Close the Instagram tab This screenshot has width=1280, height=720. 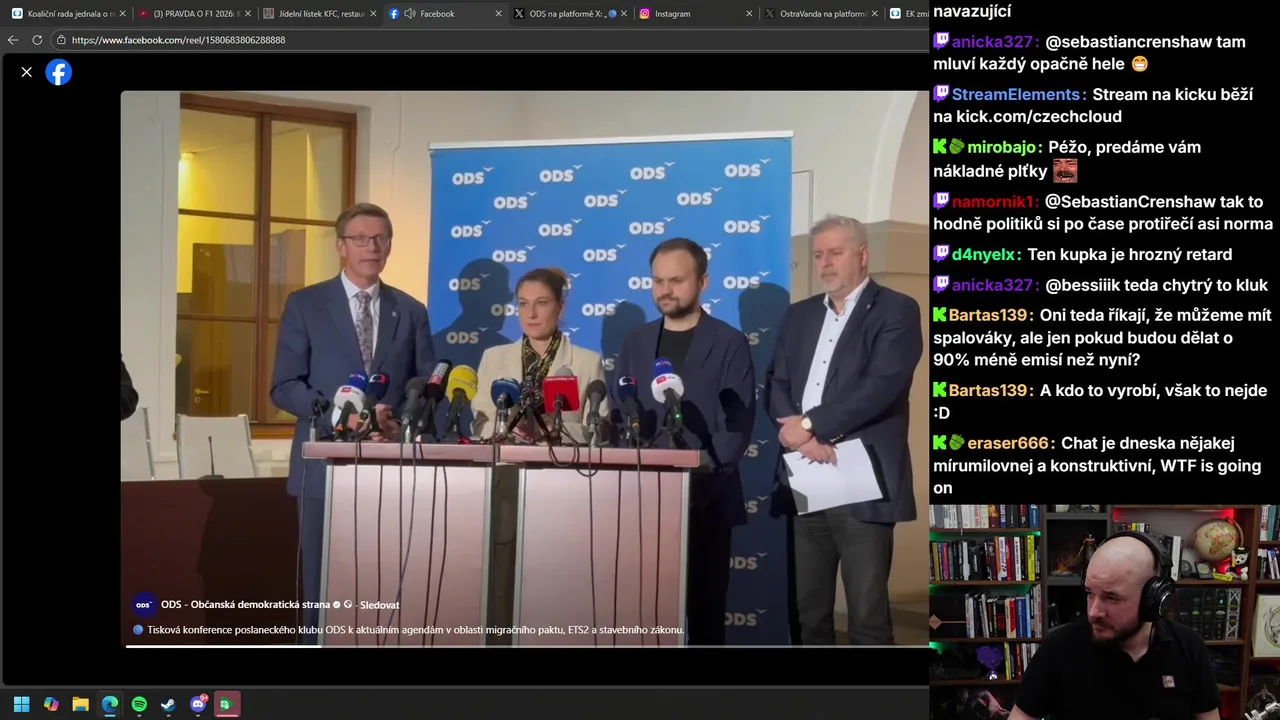tap(749, 14)
